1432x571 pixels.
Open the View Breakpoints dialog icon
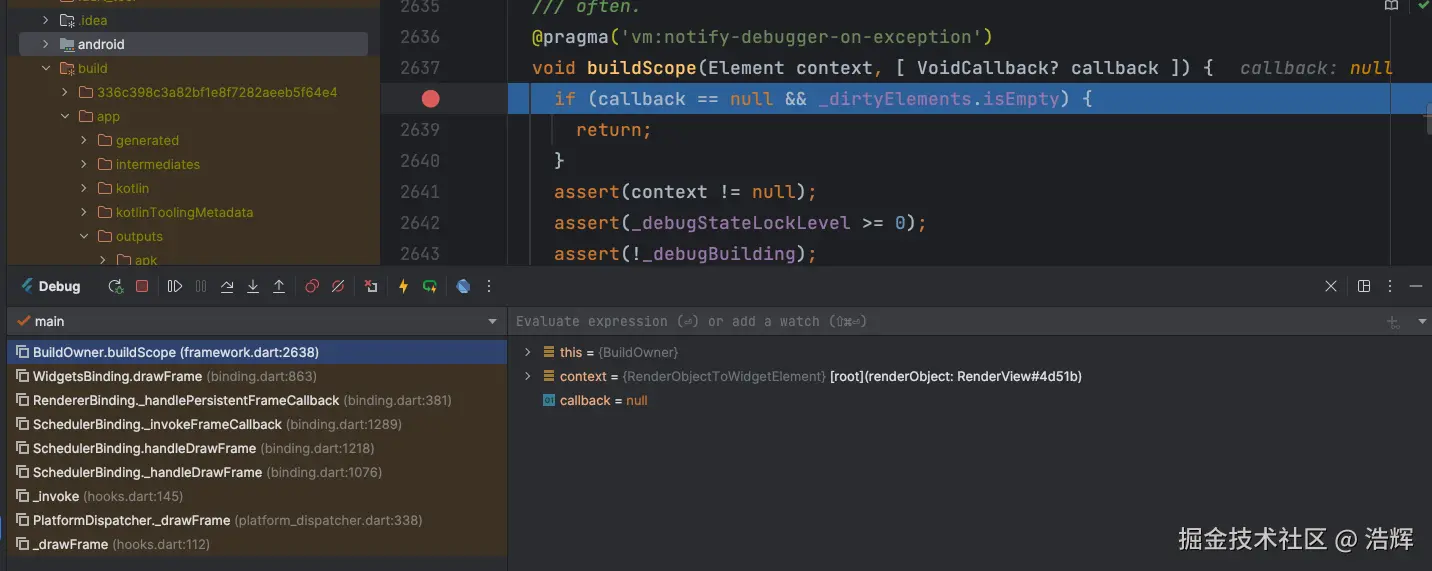[312, 286]
